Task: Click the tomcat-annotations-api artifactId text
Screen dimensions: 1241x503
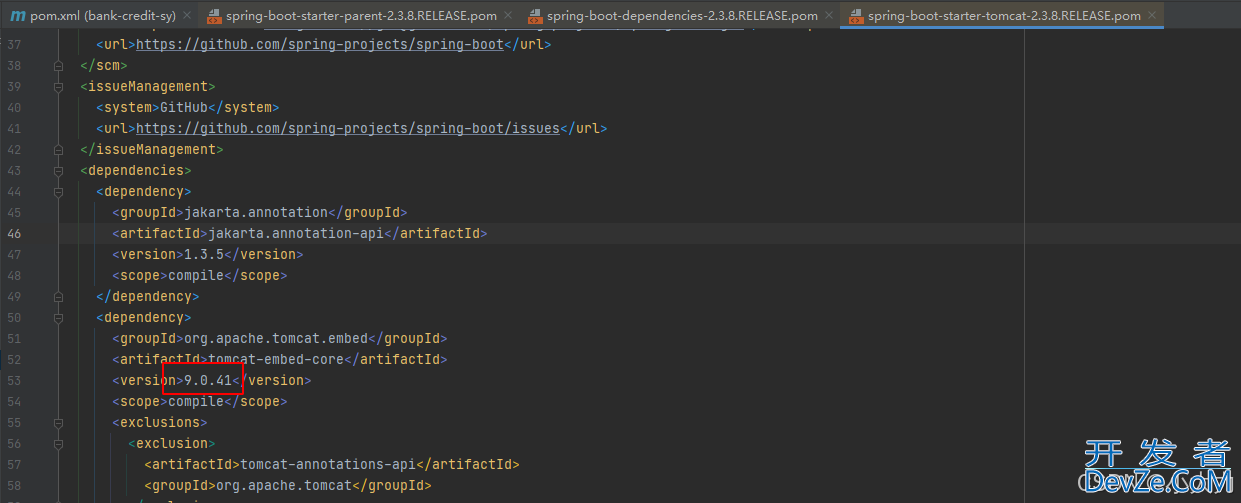Action: point(328,464)
